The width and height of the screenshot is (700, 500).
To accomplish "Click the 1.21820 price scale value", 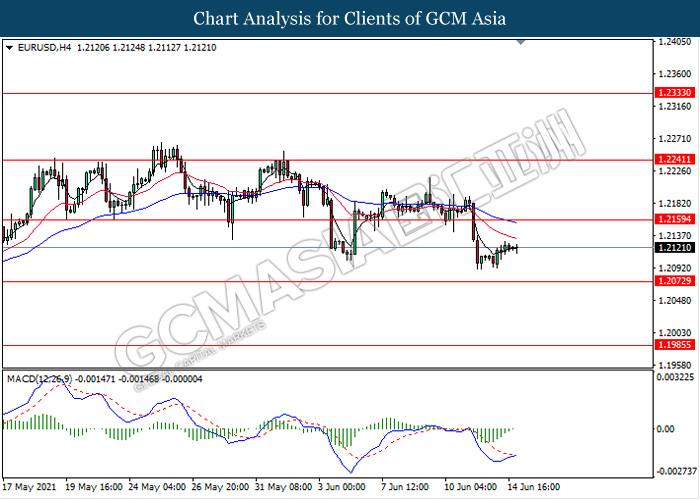I will click(x=675, y=204).
